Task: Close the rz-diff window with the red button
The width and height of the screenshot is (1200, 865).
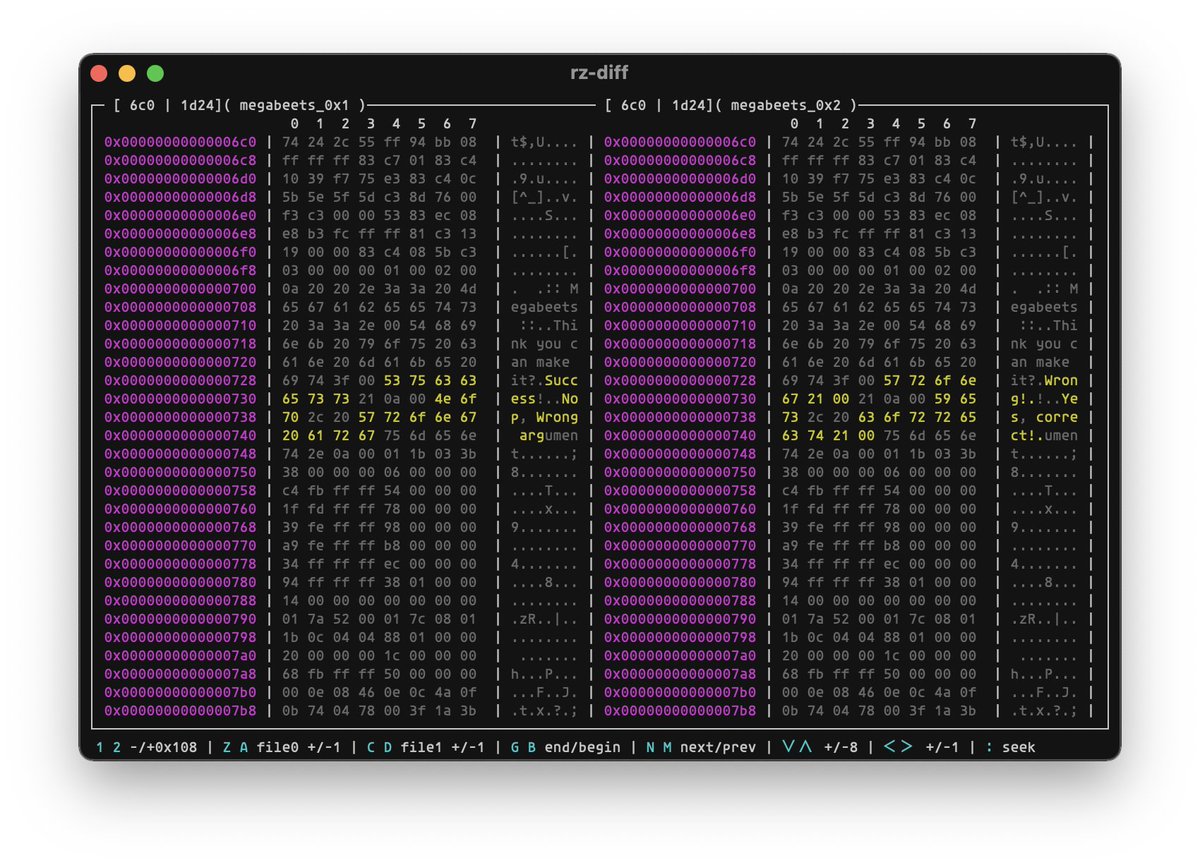Action: coord(99,73)
